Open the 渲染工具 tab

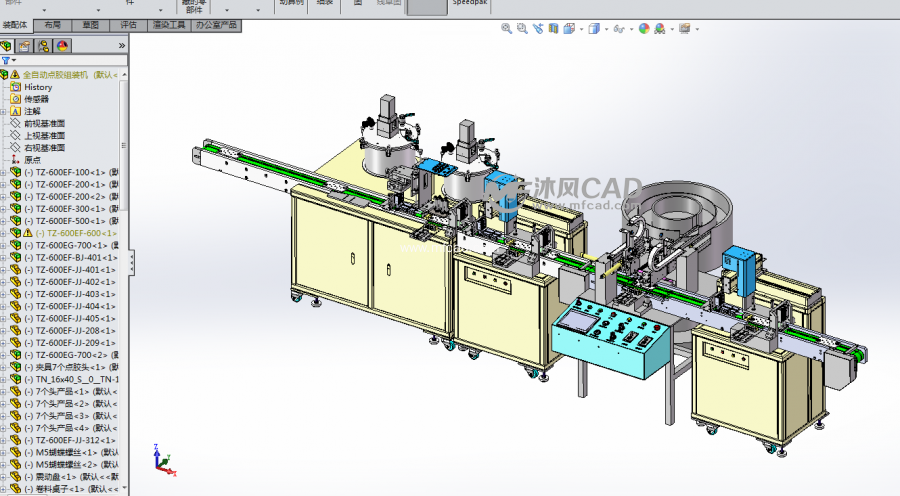[168, 24]
